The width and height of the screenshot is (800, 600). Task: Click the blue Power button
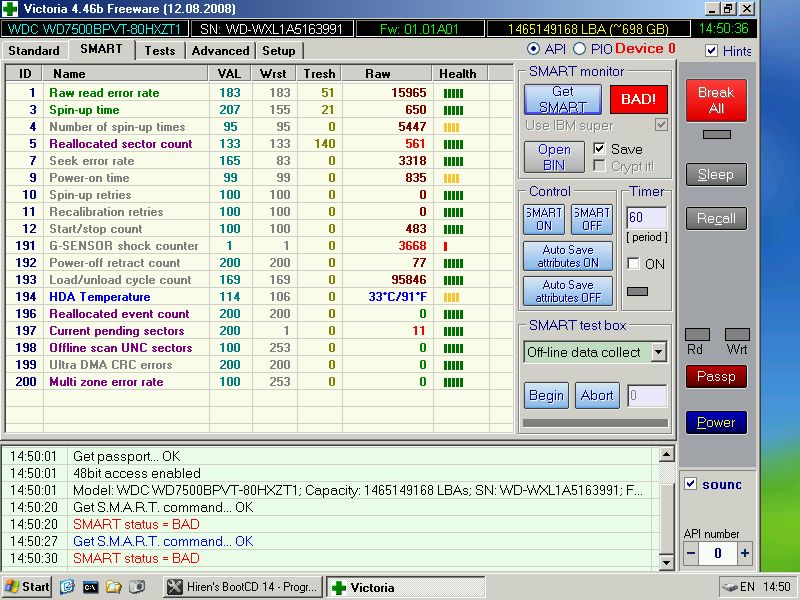pyautogui.click(x=716, y=422)
